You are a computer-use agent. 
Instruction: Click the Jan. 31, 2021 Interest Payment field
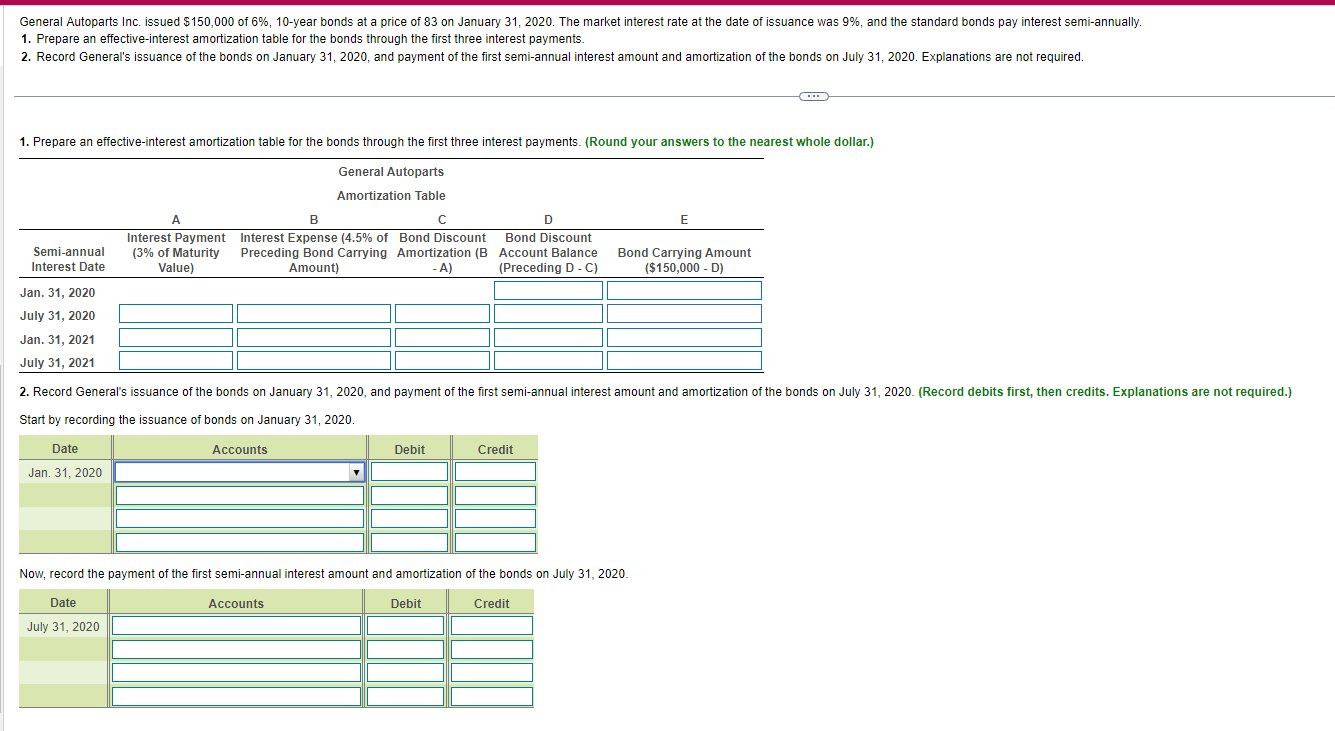coord(176,338)
